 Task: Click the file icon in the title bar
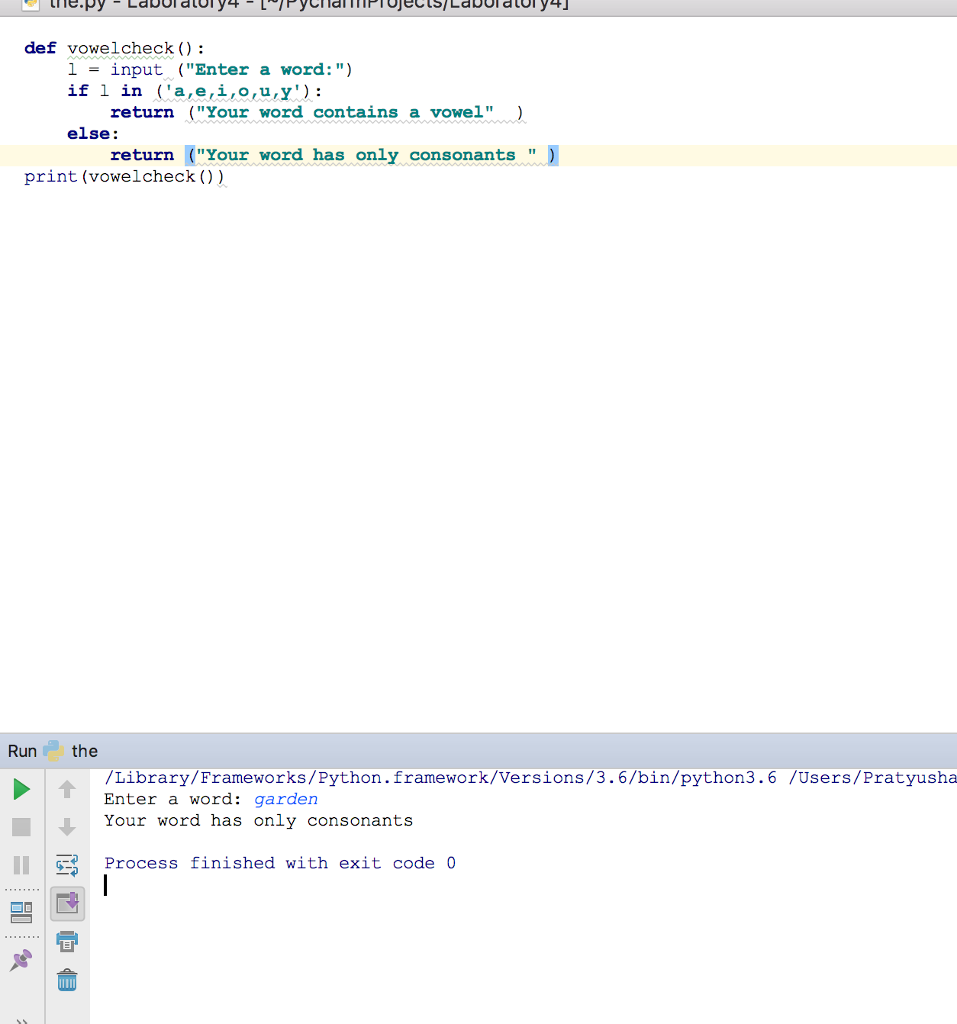point(31,4)
